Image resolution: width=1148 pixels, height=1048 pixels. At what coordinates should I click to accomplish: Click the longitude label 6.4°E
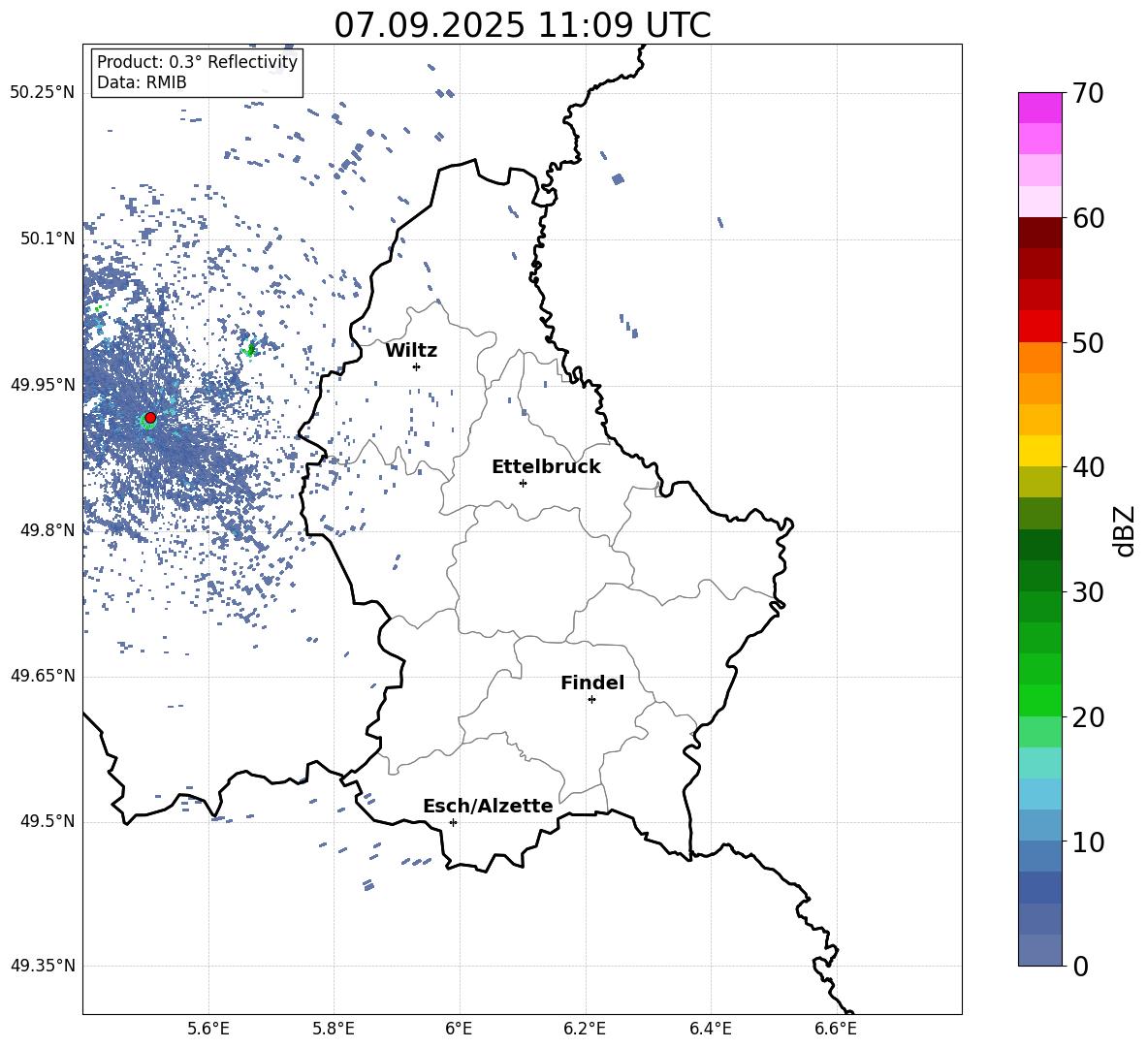click(710, 1029)
